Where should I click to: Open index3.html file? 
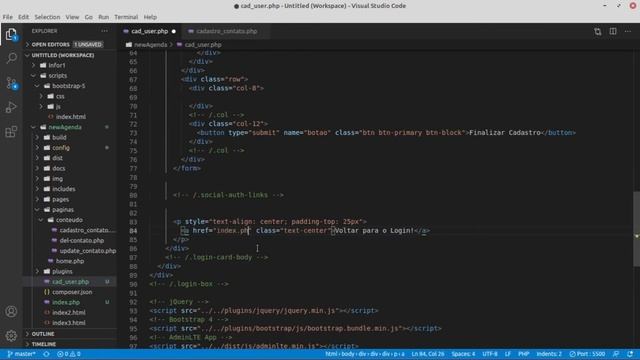[x=69, y=323]
